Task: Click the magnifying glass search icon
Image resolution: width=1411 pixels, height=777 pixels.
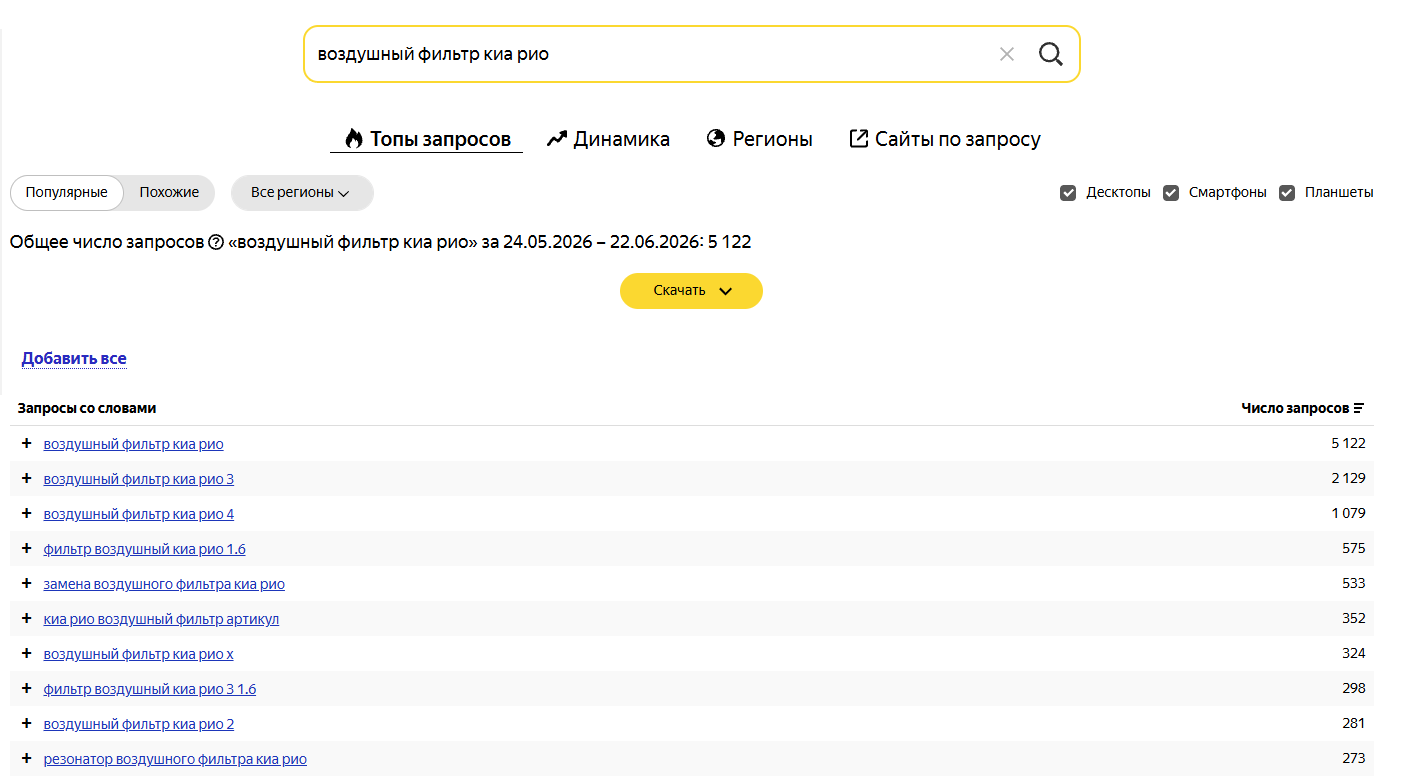Action: coord(1051,54)
